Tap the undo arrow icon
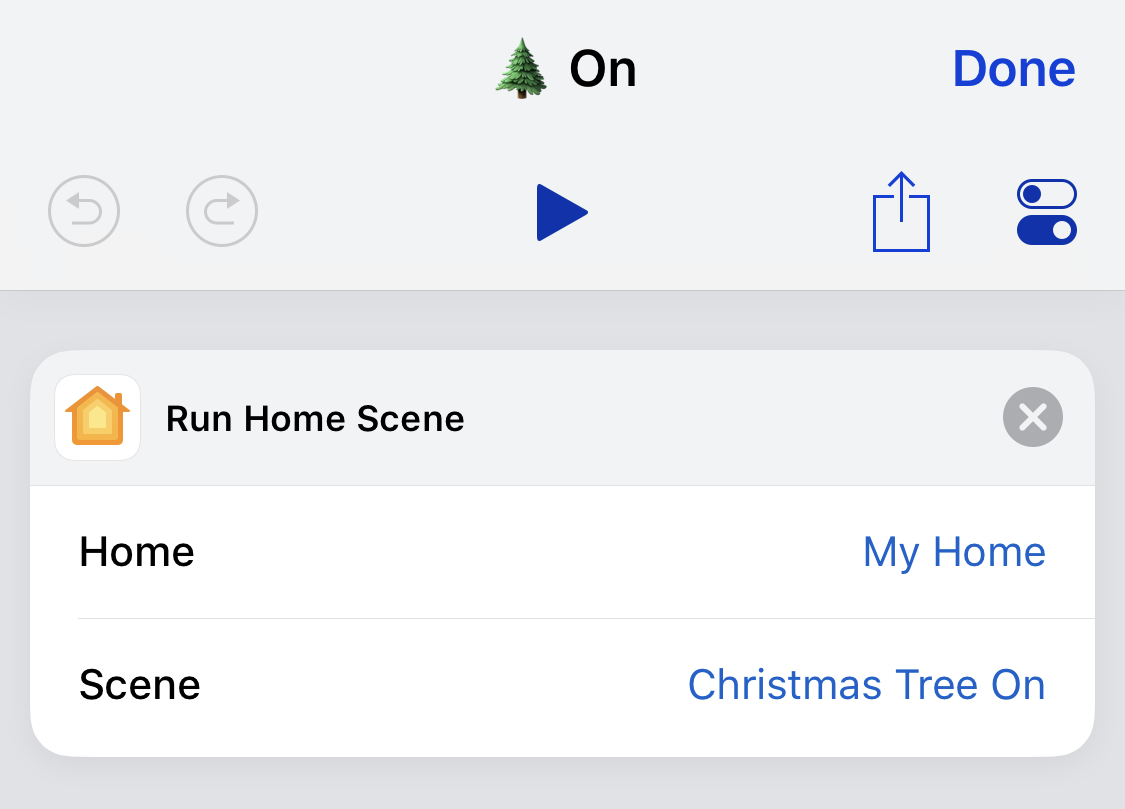The height and width of the screenshot is (809, 1125). click(x=84, y=211)
